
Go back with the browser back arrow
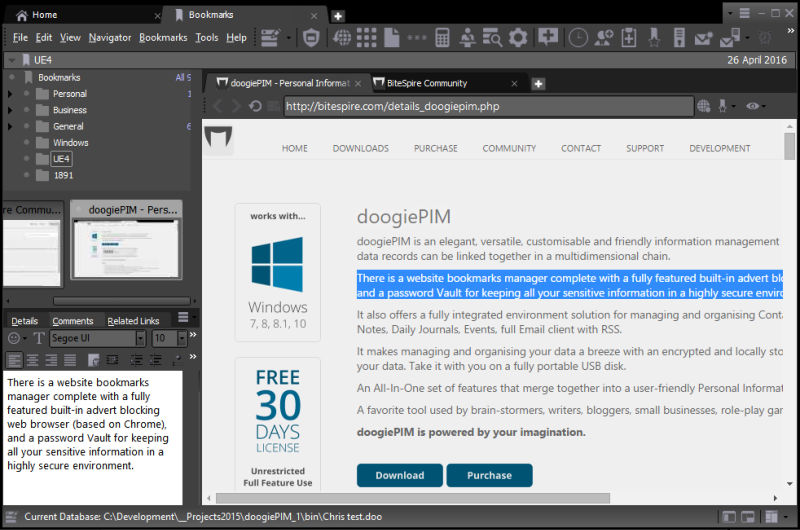point(218,106)
